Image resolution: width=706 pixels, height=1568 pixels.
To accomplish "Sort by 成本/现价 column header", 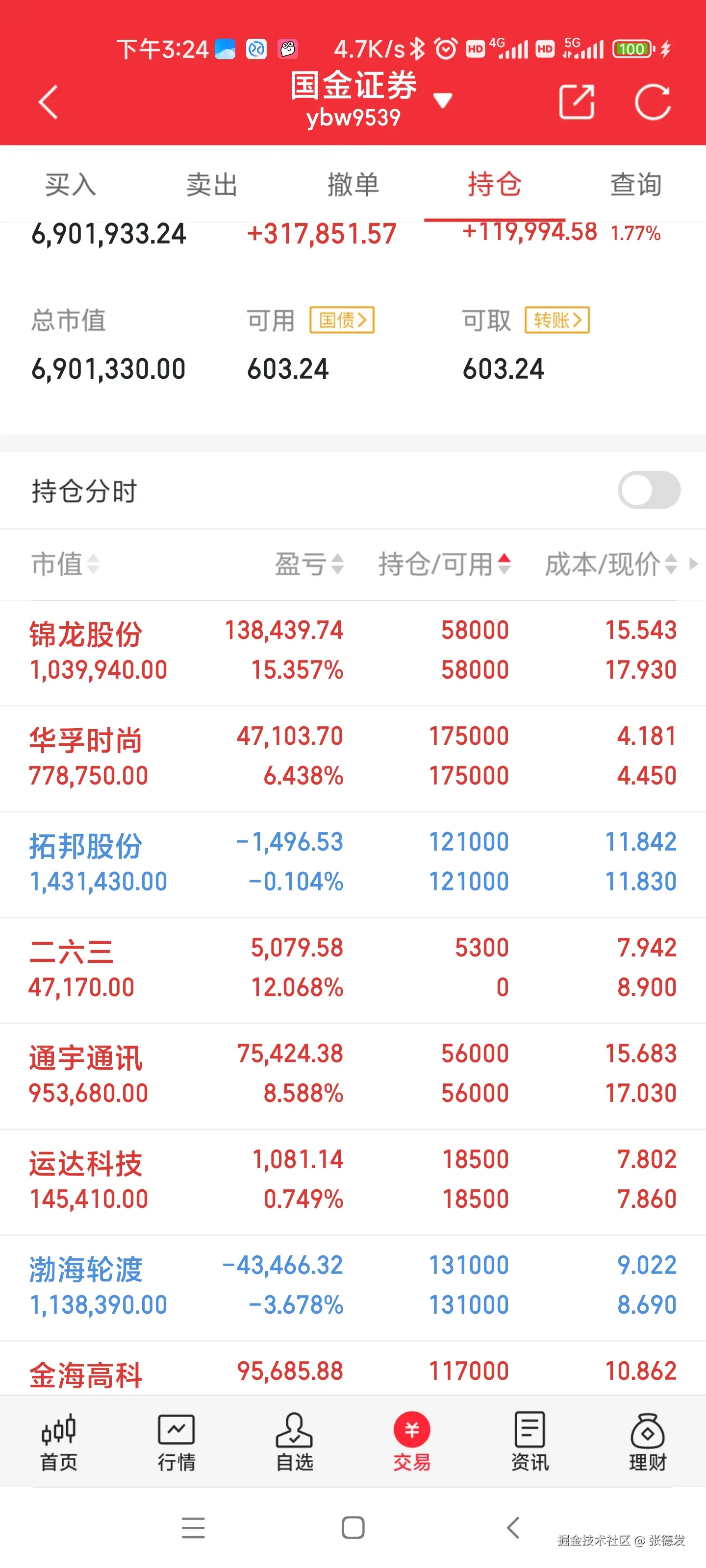I will [610, 563].
